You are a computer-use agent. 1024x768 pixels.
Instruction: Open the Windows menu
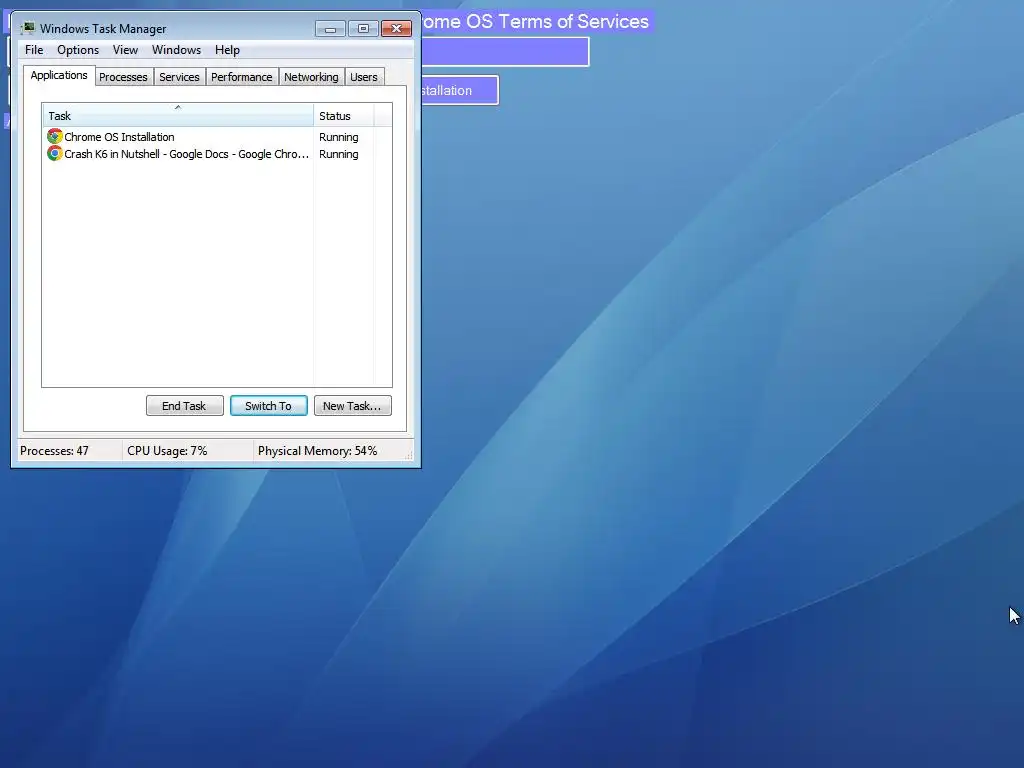(176, 50)
